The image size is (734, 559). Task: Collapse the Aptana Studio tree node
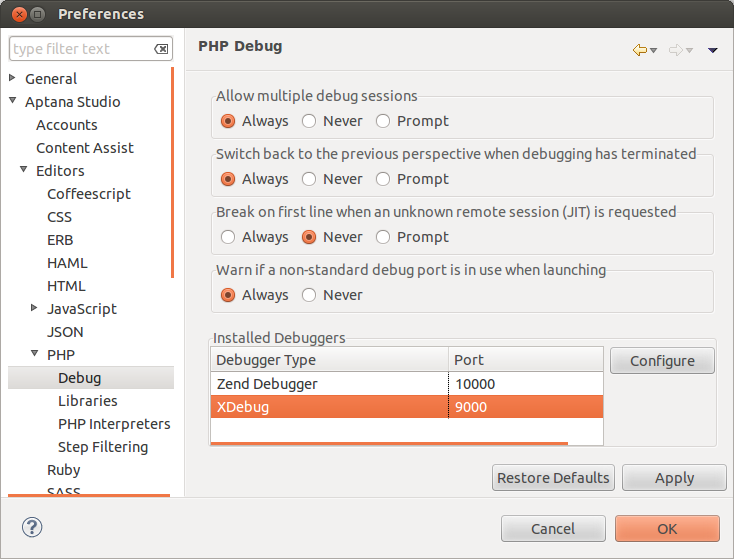[x=13, y=101]
